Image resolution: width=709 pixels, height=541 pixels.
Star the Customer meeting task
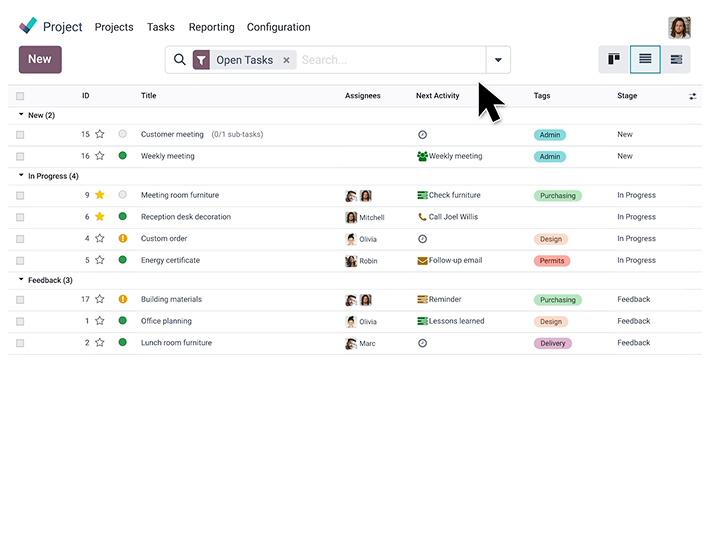click(99, 134)
